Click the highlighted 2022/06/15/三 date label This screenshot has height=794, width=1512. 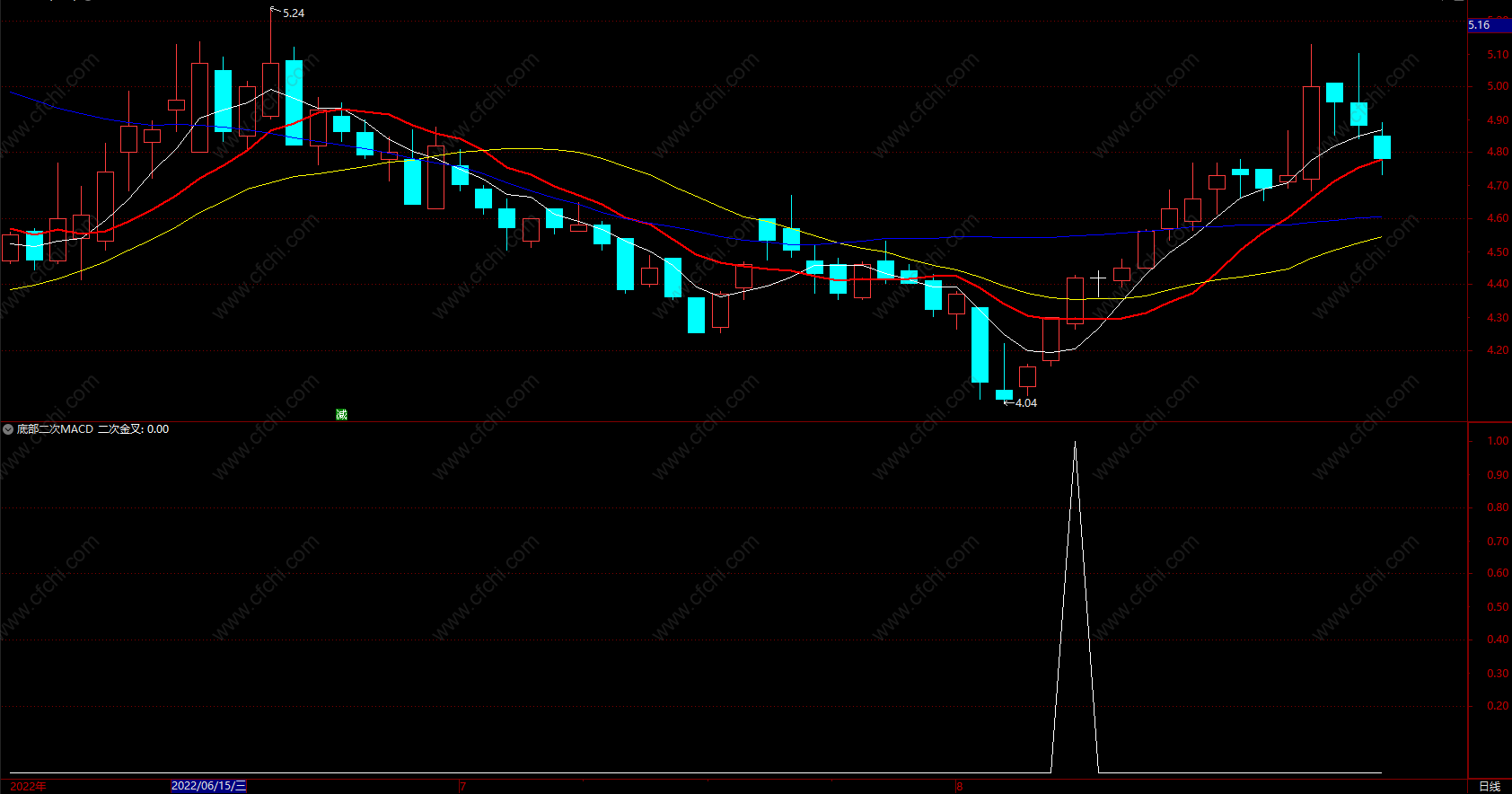point(208,786)
